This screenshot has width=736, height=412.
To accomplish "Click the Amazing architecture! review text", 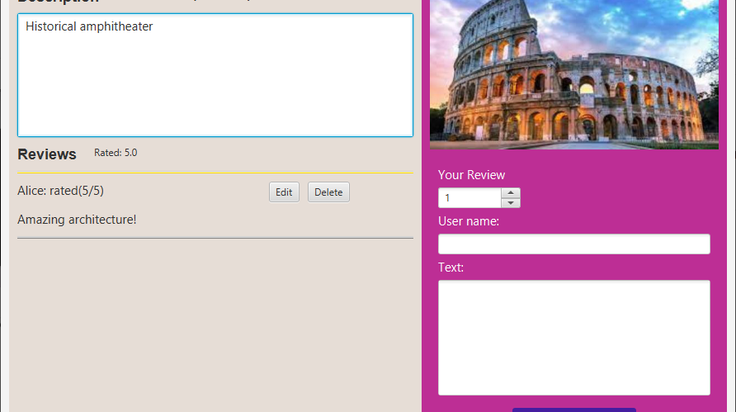I will (x=77, y=220).
